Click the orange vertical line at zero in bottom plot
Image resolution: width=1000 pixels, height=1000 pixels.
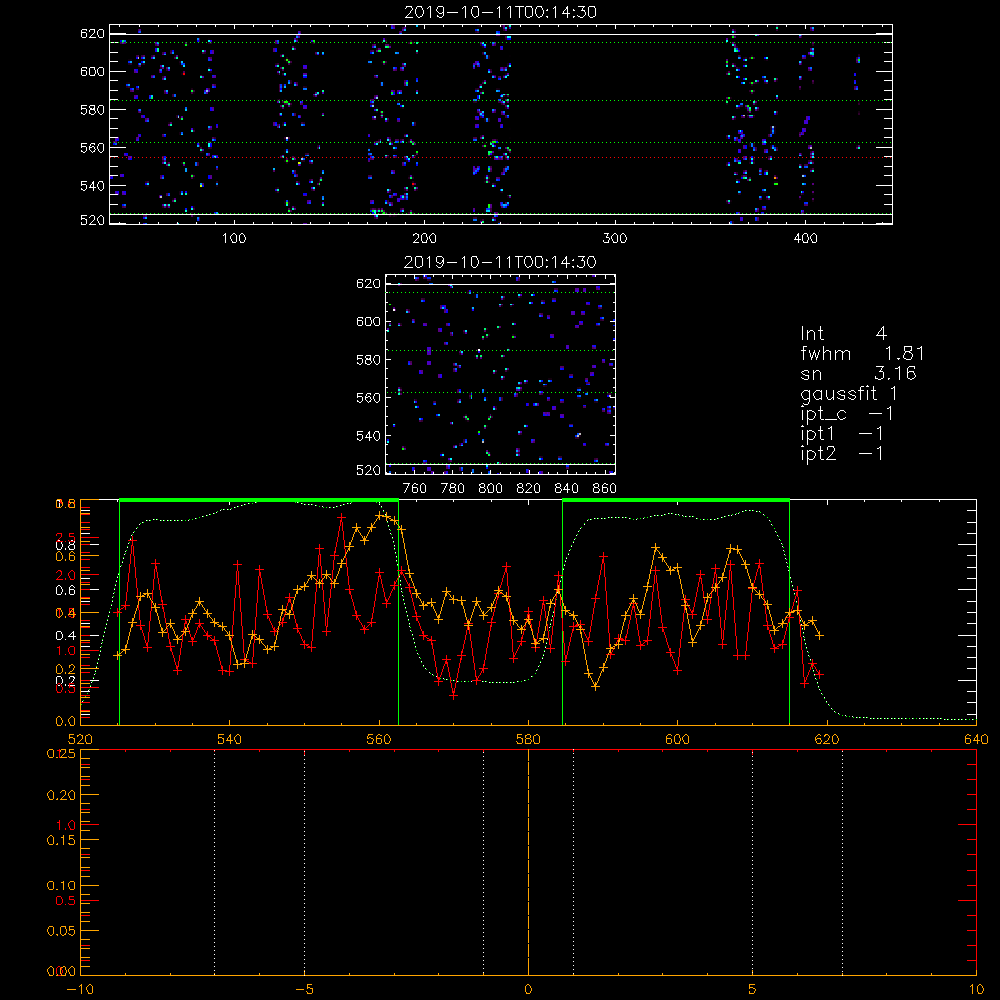528,861
